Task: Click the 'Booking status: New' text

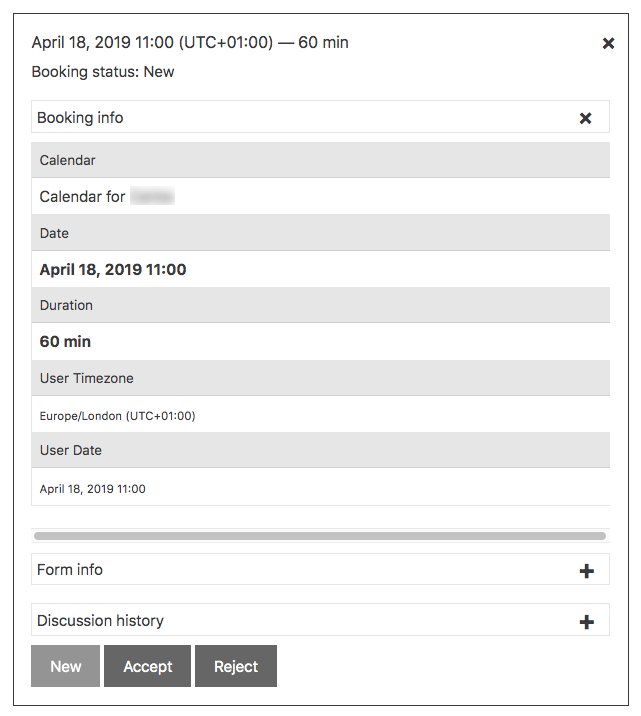Action: 103,72
